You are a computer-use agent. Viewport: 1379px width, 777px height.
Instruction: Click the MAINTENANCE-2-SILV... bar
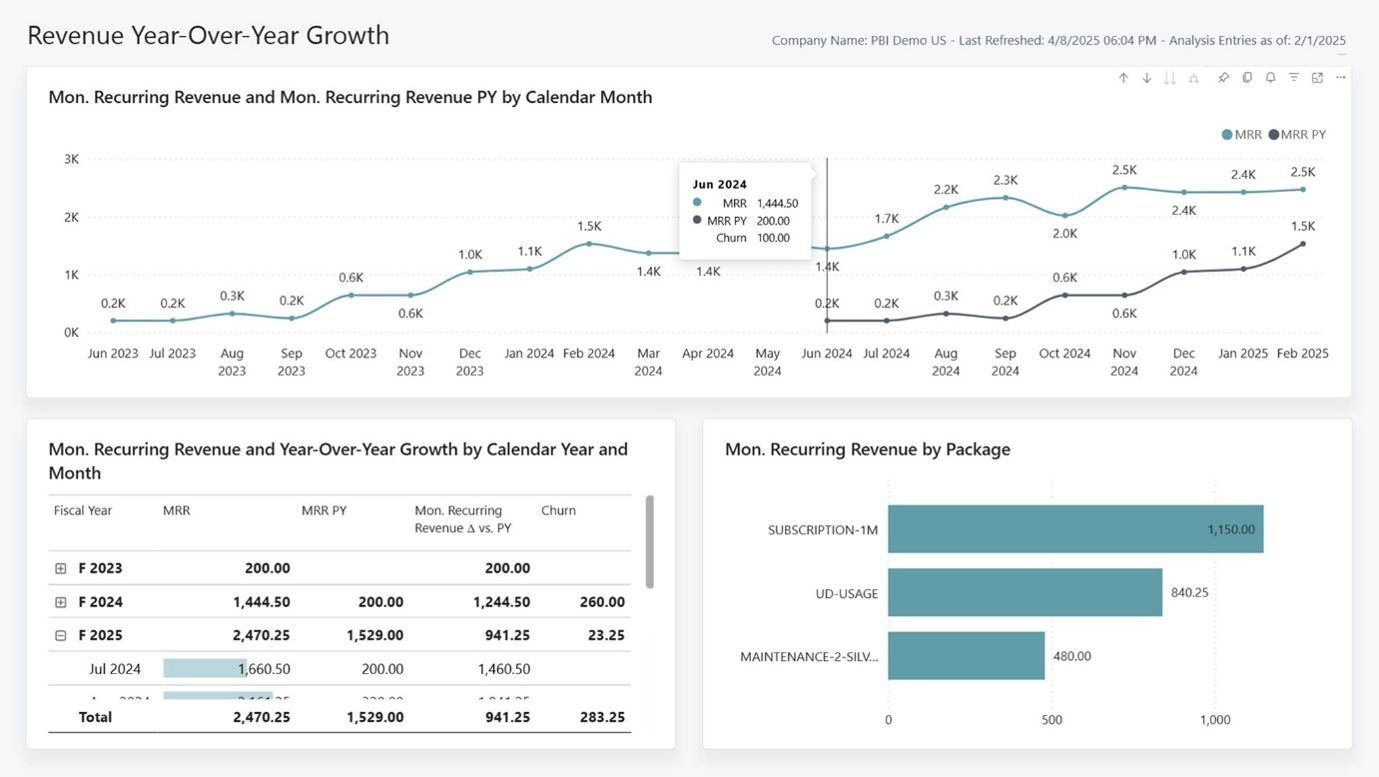coord(966,656)
